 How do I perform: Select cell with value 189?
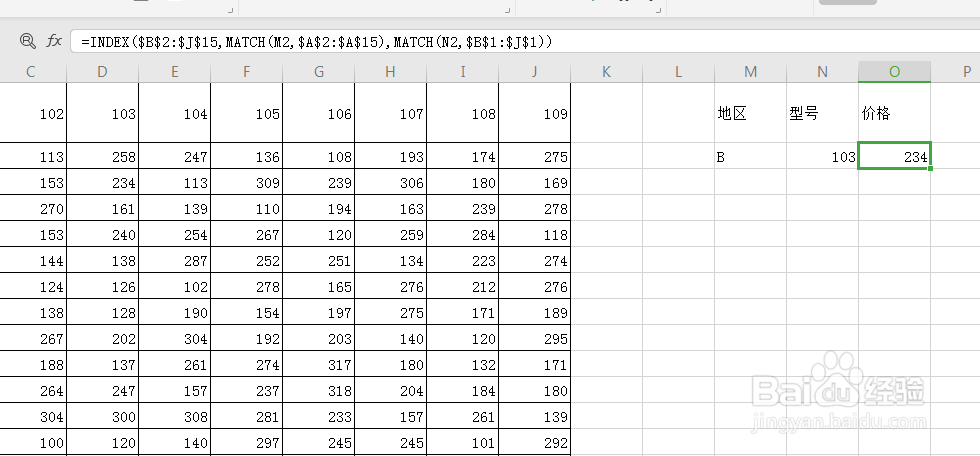(534, 312)
